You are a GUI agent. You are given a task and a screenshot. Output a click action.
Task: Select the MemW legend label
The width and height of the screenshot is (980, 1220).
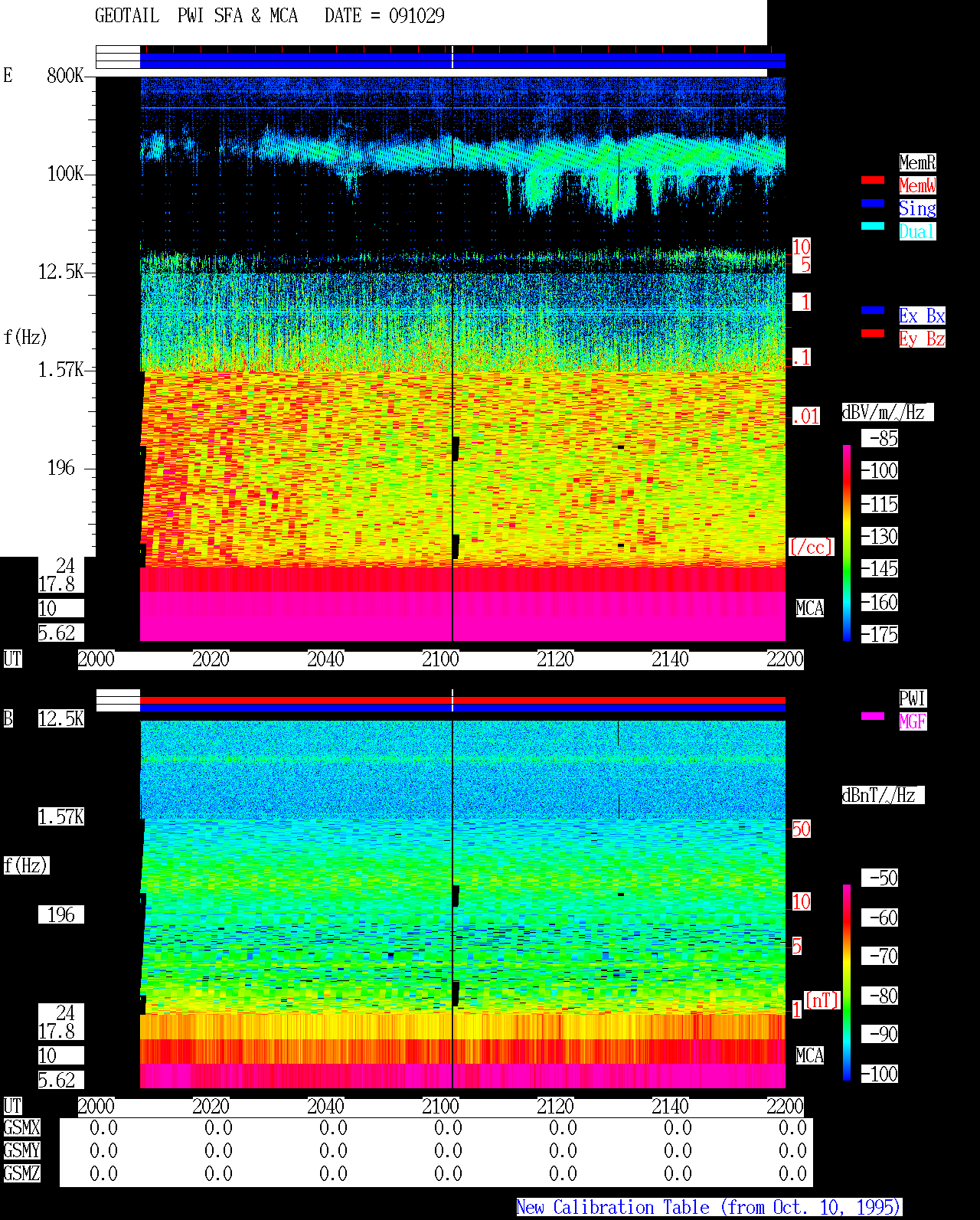click(917, 185)
